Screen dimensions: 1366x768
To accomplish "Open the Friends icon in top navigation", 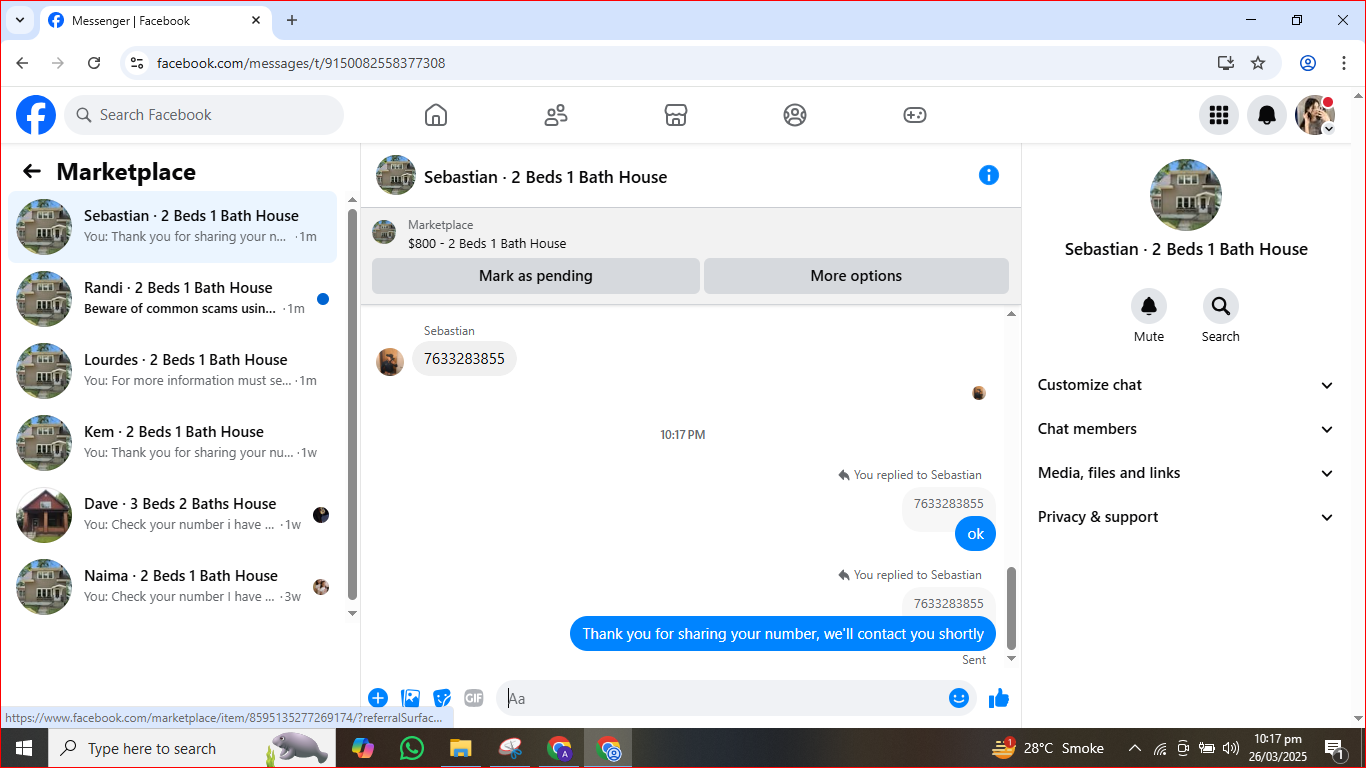I will 556,115.
